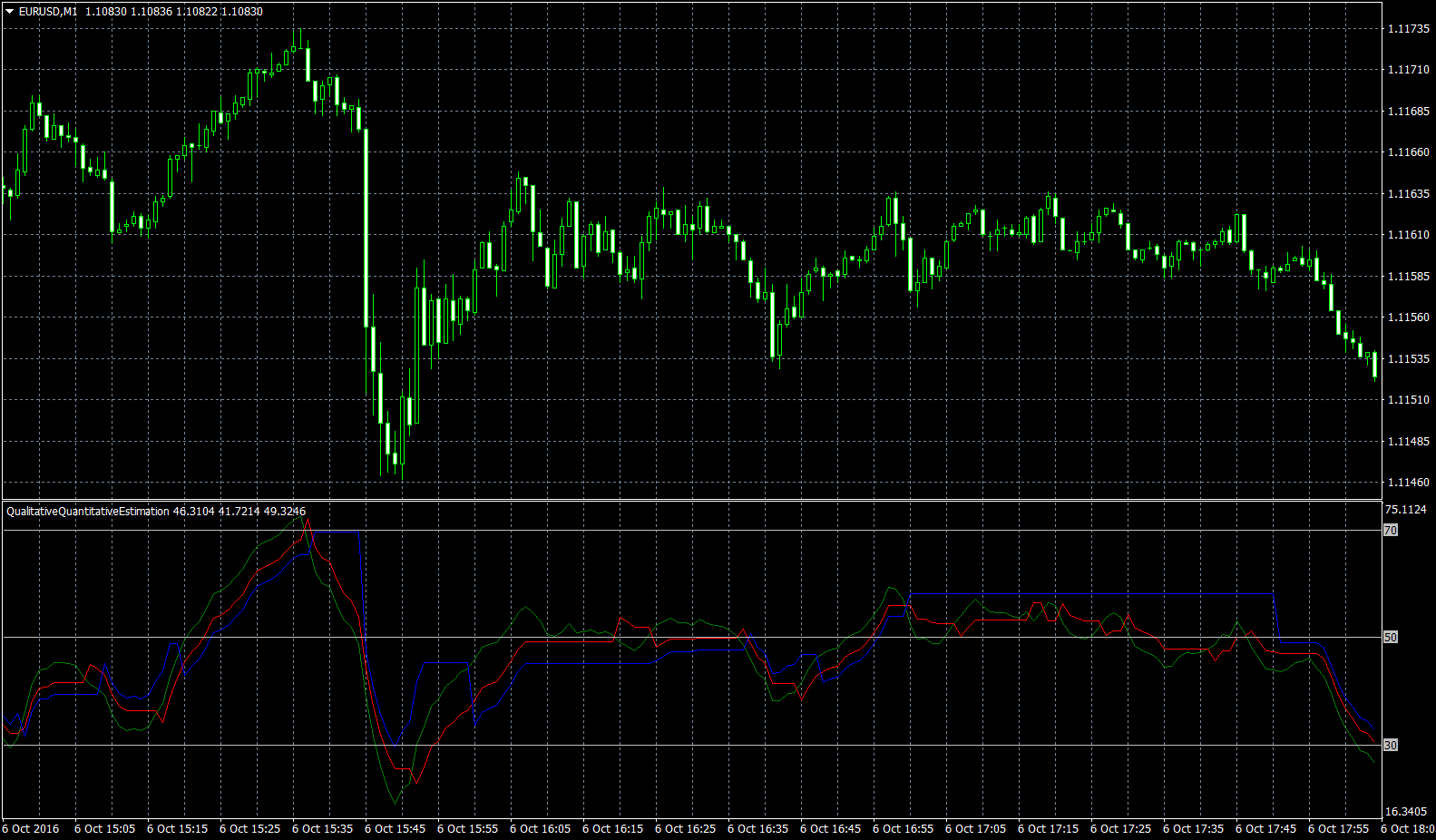The image size is (1436, 840).
Task: Click the QualitativeQuantitativeEstimation indicator name
Action: pyautogui.click(x=88, y=512)
